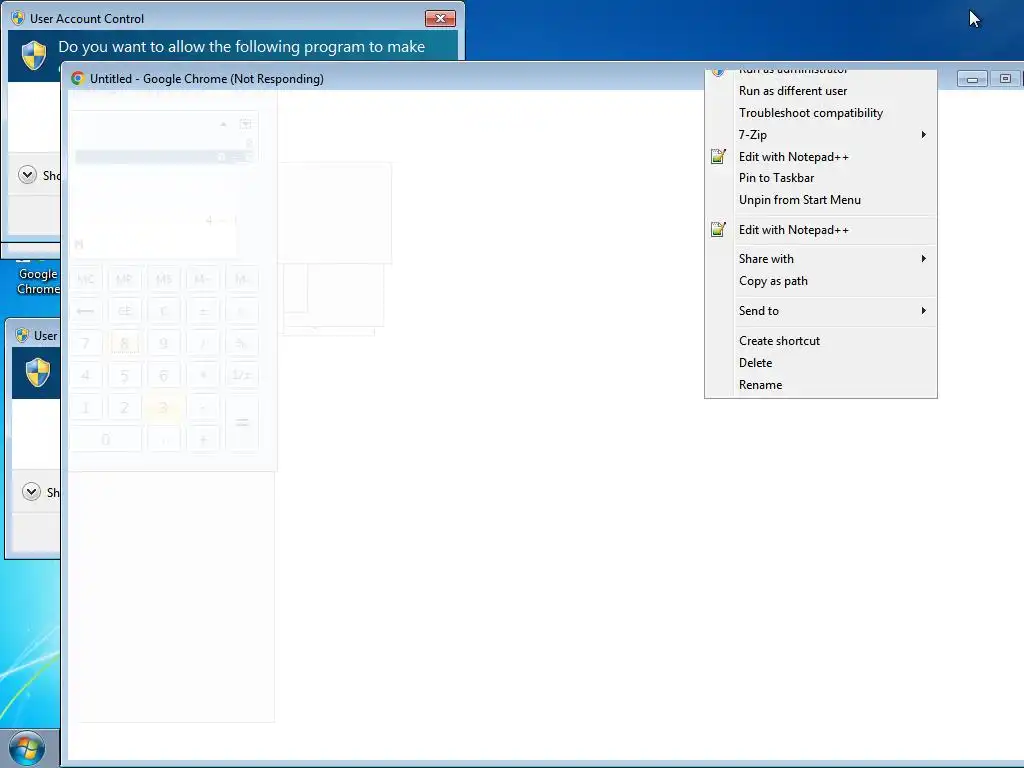Click UAC shield icon in lower dialog title bar
Screen dimensions: 1024x768
coord(22,335)
